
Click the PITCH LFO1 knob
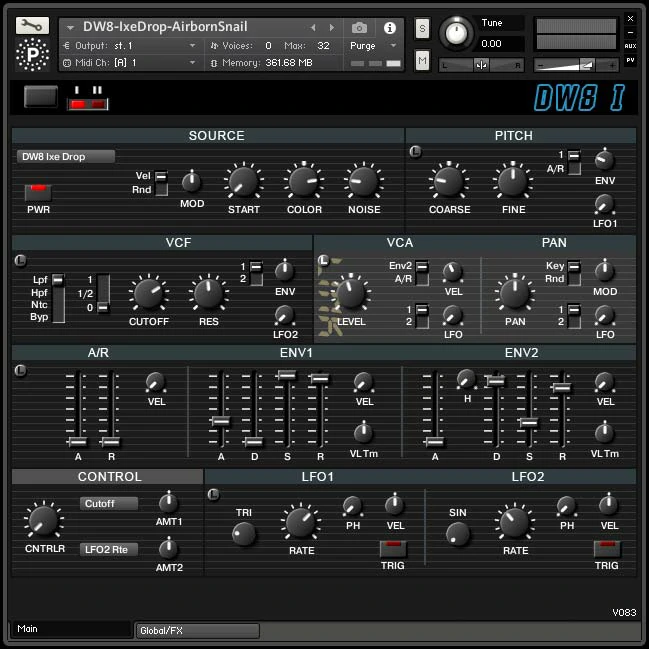tap(604, 204)
